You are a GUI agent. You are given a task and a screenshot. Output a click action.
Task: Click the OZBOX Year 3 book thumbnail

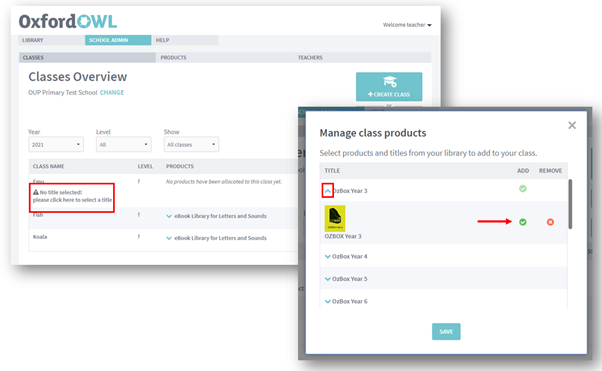(335, 219)
